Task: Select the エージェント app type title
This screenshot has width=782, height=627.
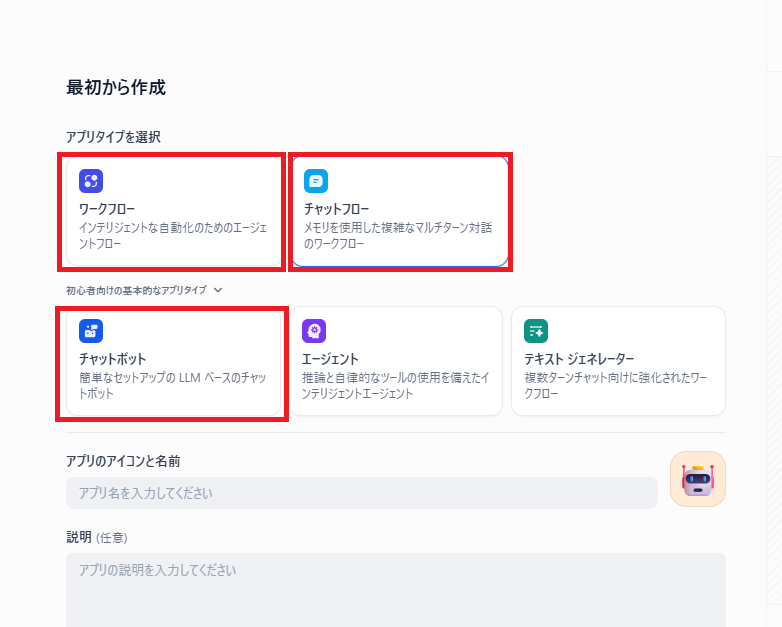Action: pos(330,359)
